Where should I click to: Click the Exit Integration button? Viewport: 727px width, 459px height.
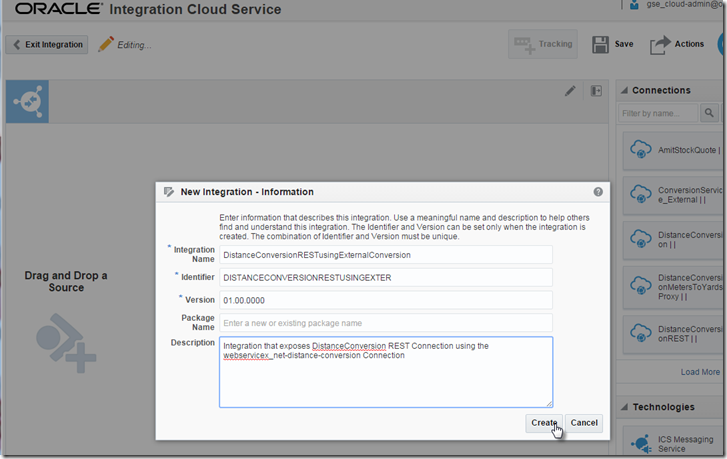pyautogui.click(x=47, y=45)
